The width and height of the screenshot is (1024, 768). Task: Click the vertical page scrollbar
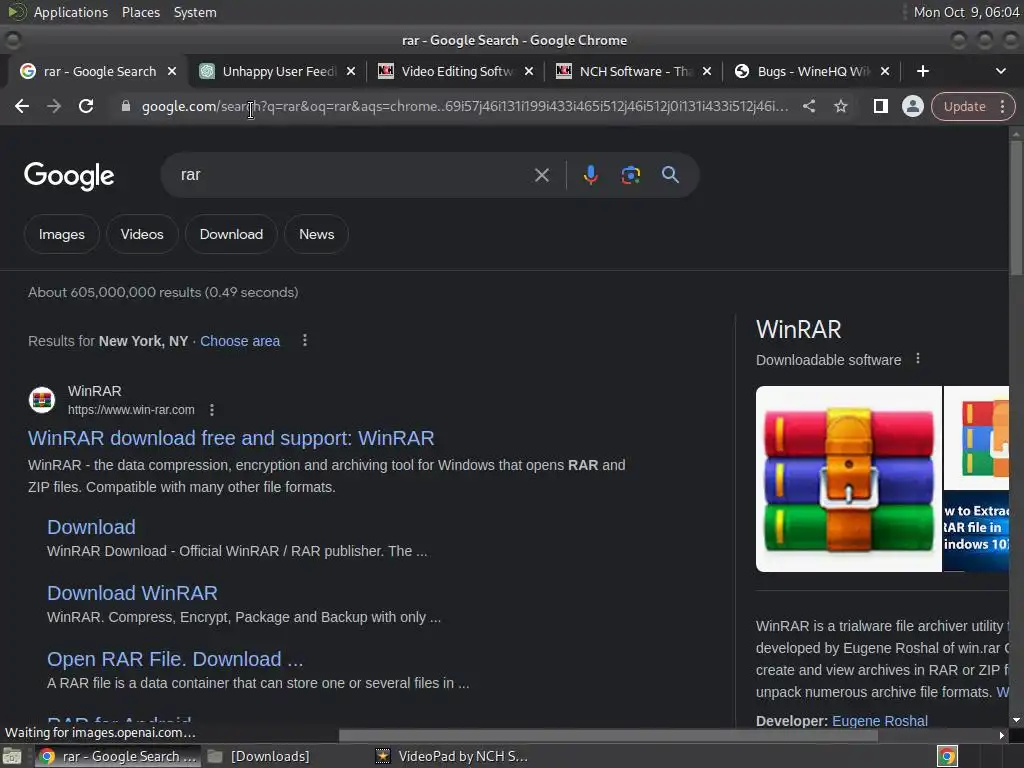point(1016,208)
